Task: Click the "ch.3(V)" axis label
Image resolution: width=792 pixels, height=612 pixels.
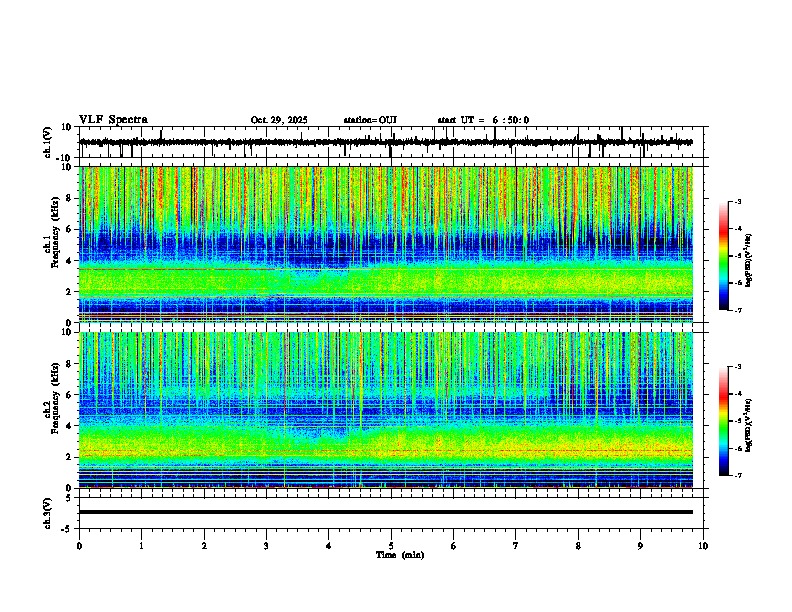Action: pyautogui.click(x=48, y=514)
